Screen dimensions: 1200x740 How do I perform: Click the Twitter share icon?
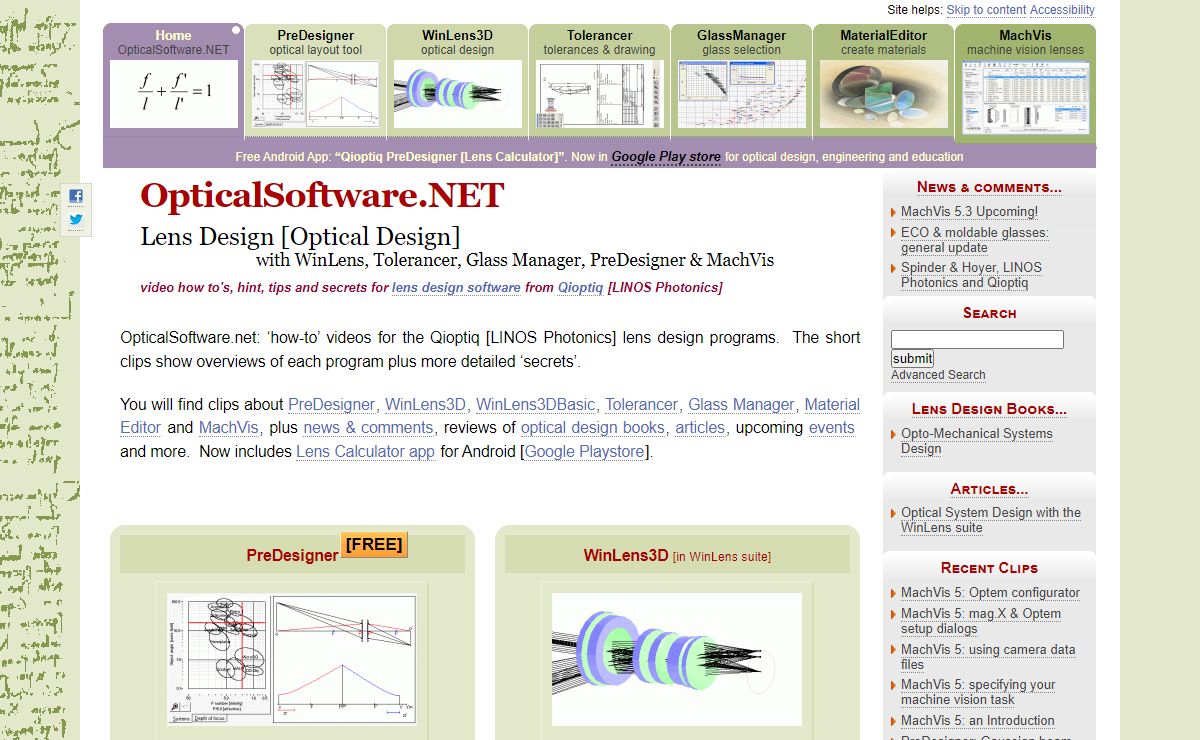pyautogui.click(x=76, y=220)
